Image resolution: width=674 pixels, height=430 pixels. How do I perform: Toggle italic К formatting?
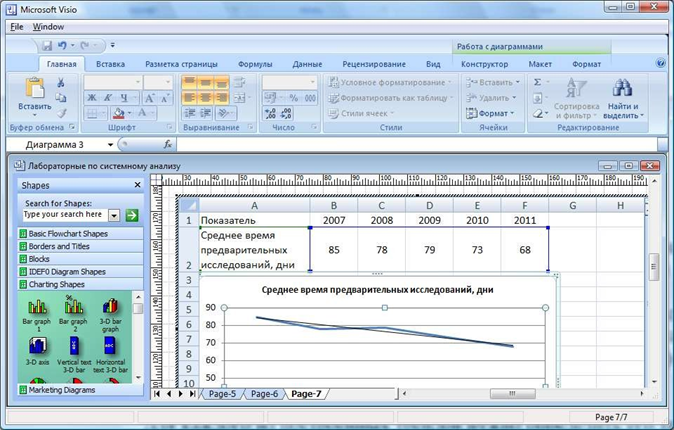pos(108,98)
